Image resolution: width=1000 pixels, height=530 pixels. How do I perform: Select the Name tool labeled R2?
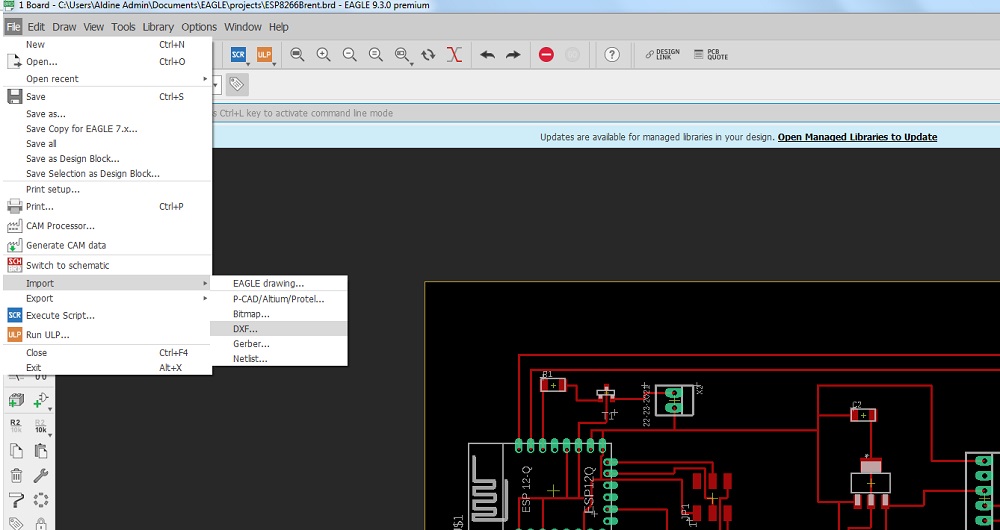(x=15, y=425)
